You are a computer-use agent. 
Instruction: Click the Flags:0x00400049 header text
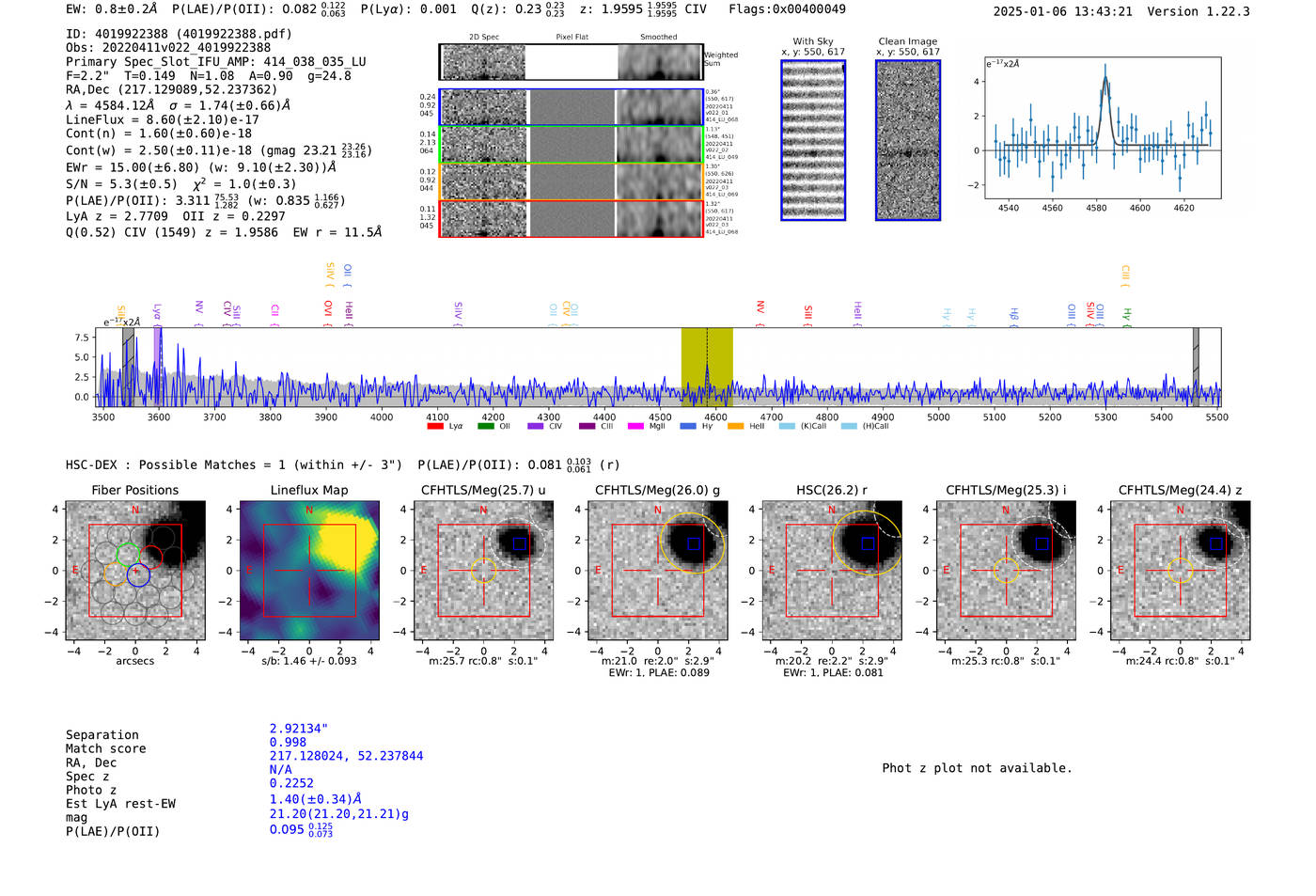click(x=787, y=9)
